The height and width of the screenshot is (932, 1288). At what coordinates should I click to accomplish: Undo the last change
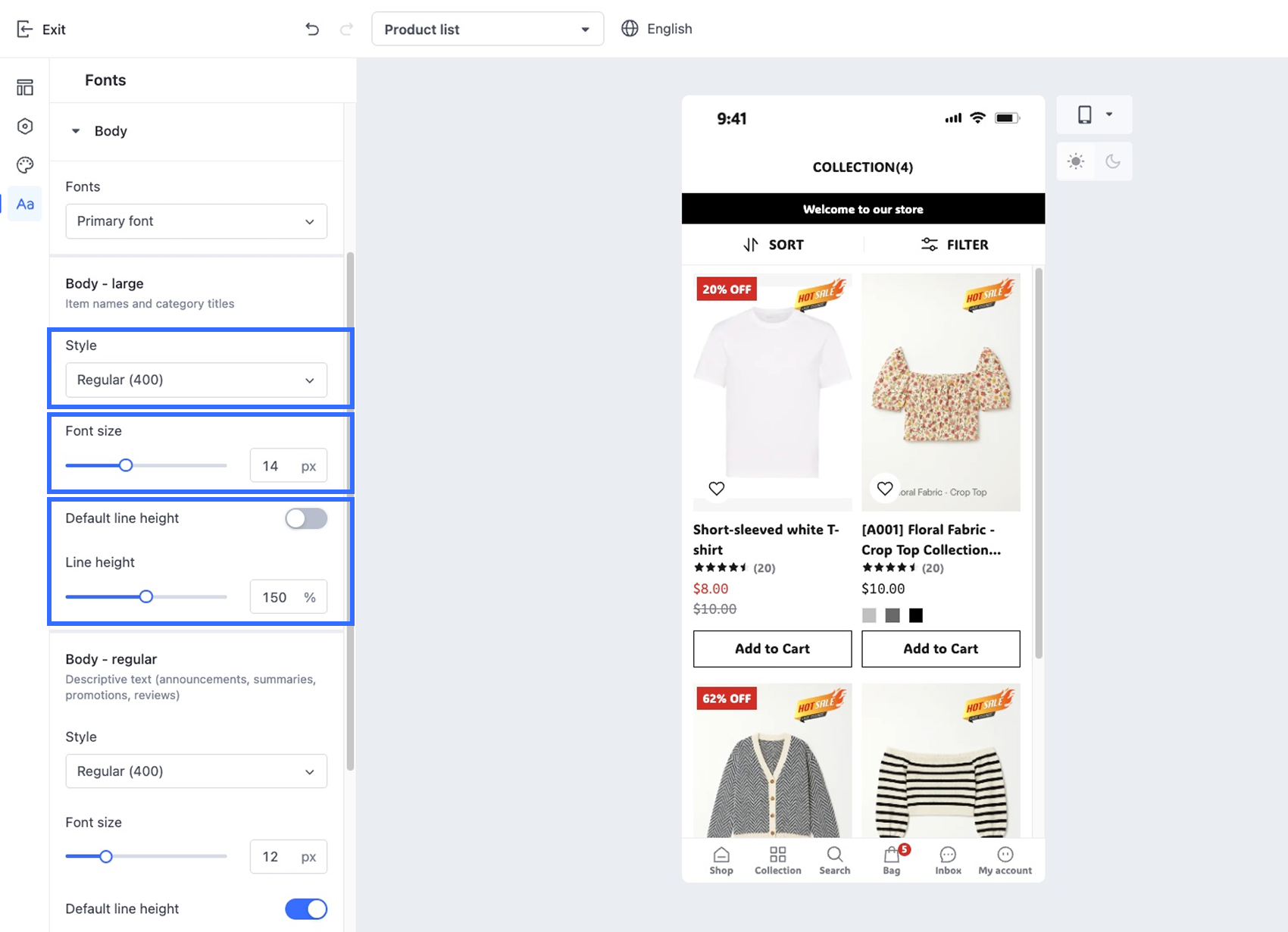pos(312,29)
